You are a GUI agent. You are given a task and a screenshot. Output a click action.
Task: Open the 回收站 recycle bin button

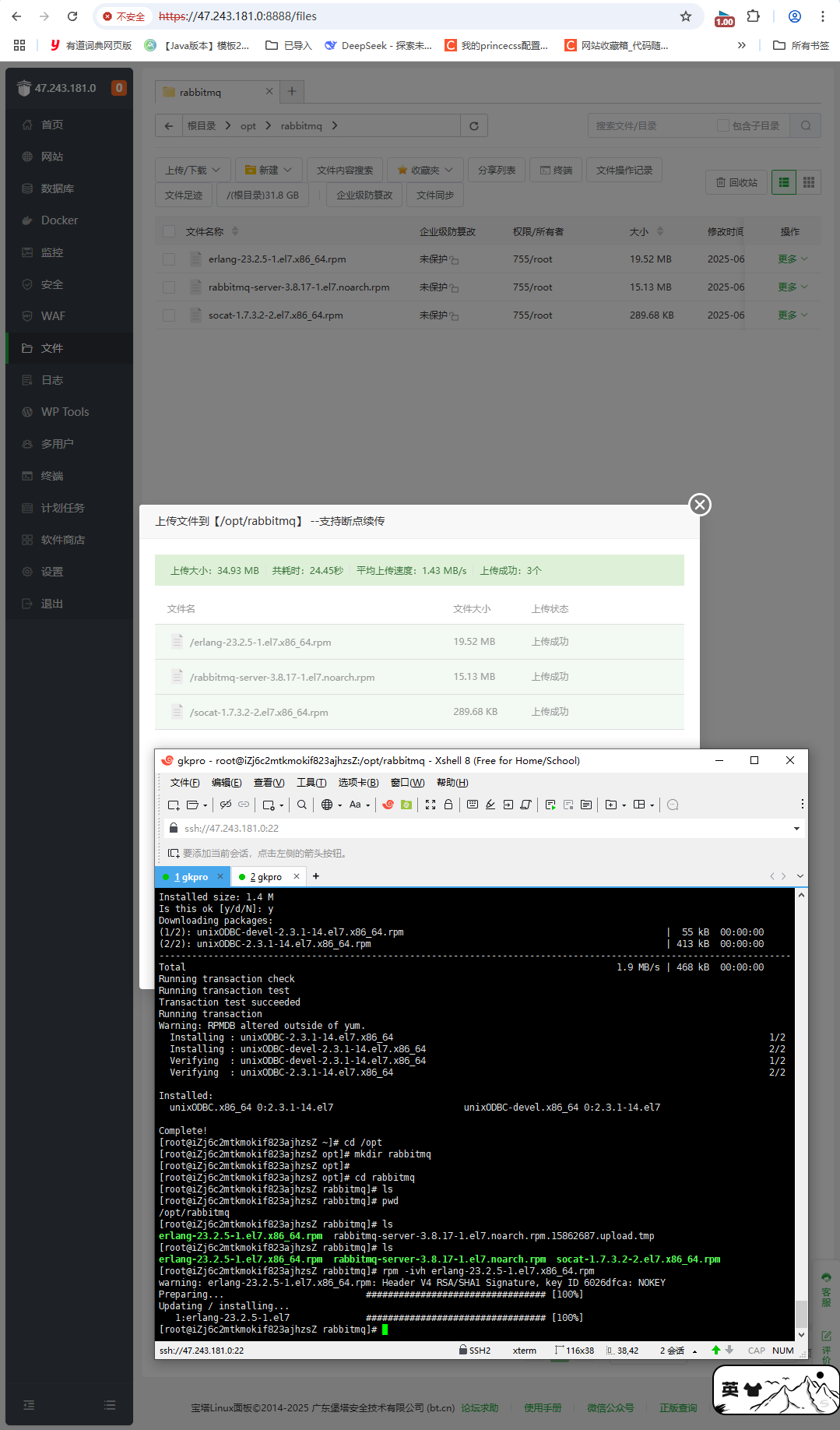point(736,182)
